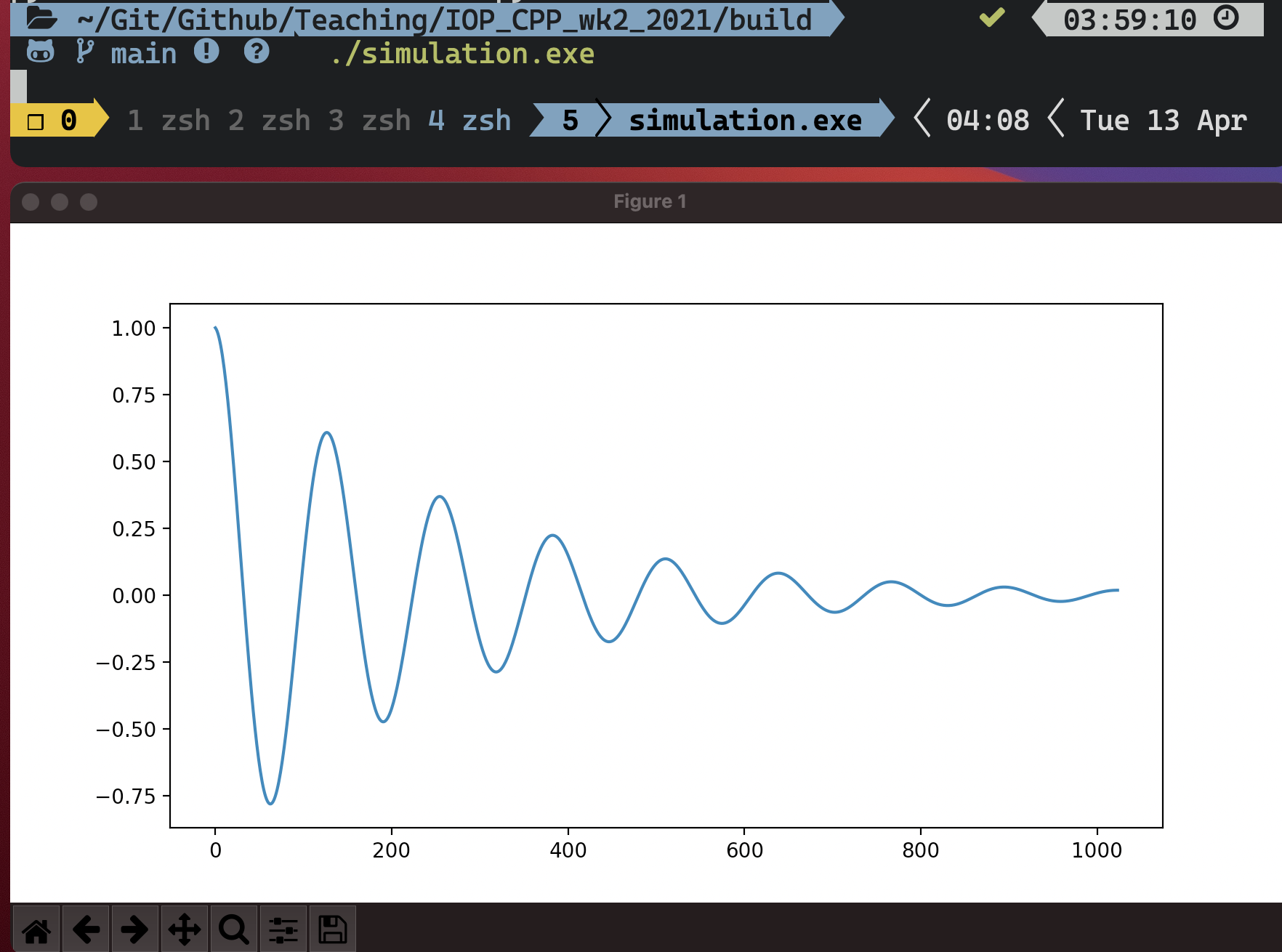Go back to previous plot view
Viewport: 1282px width, 952px height.
tap(86, 928)
